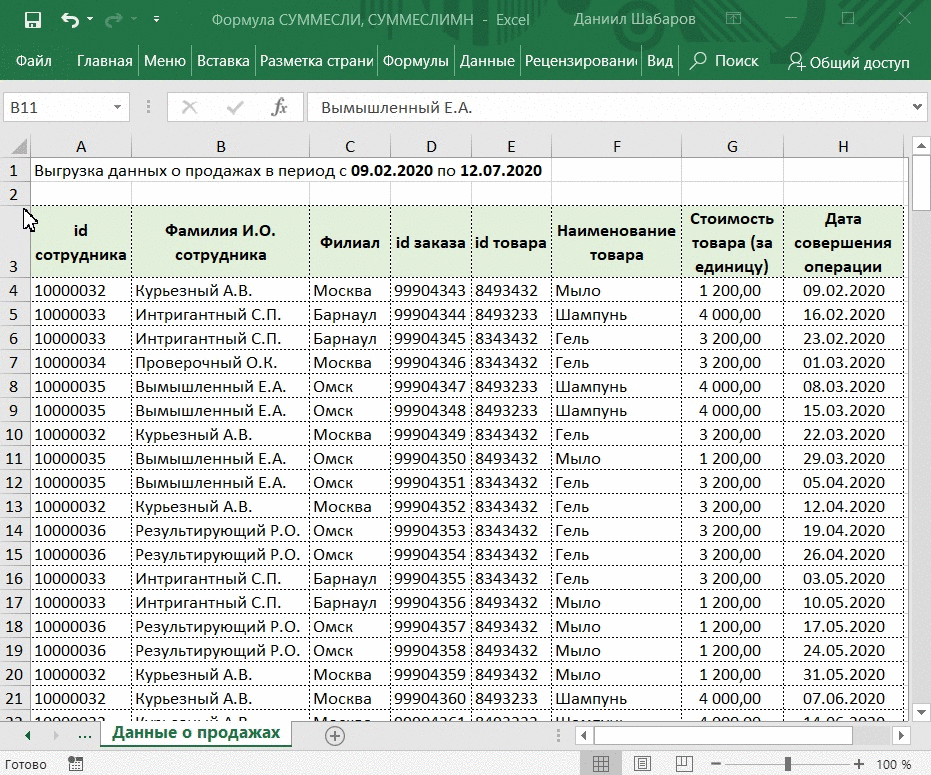Go to the next sheet tab arrow
The height and width of the screenshot is (775, 931).
pos(56,736)
